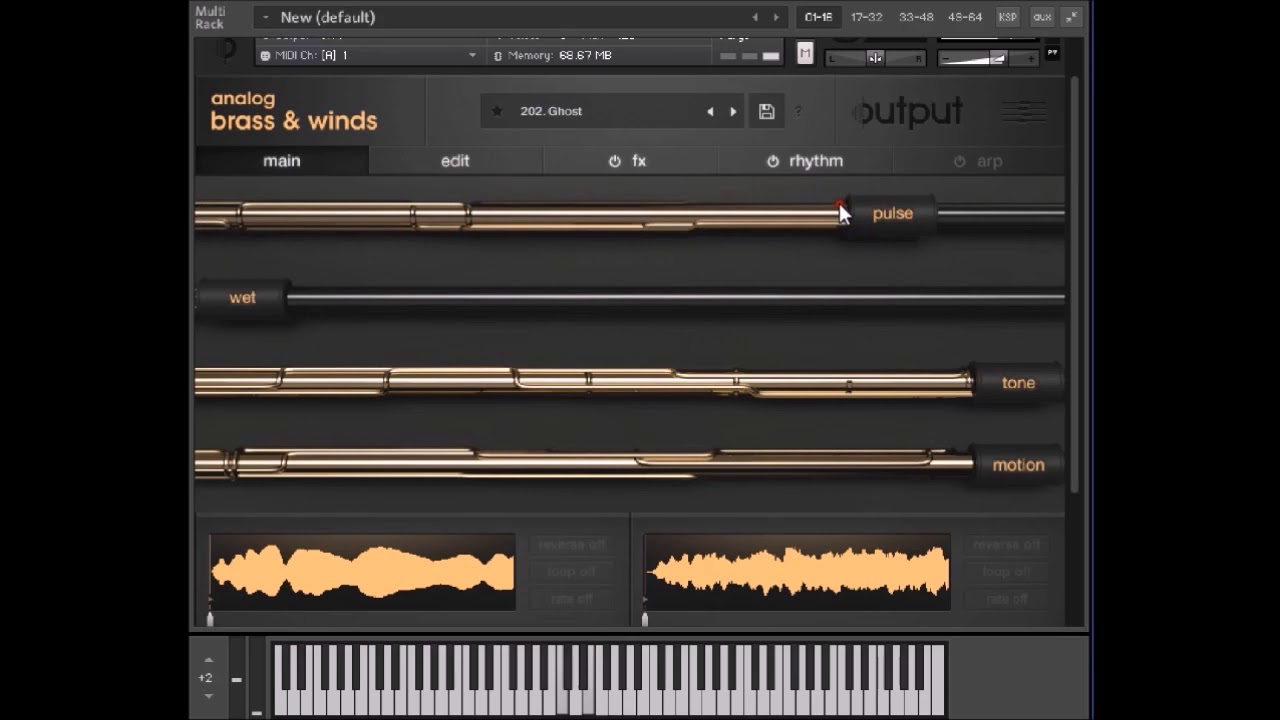This screenshot has width=1280, height=720.
Task: Show the aux sends panel
Action: 1042,17
